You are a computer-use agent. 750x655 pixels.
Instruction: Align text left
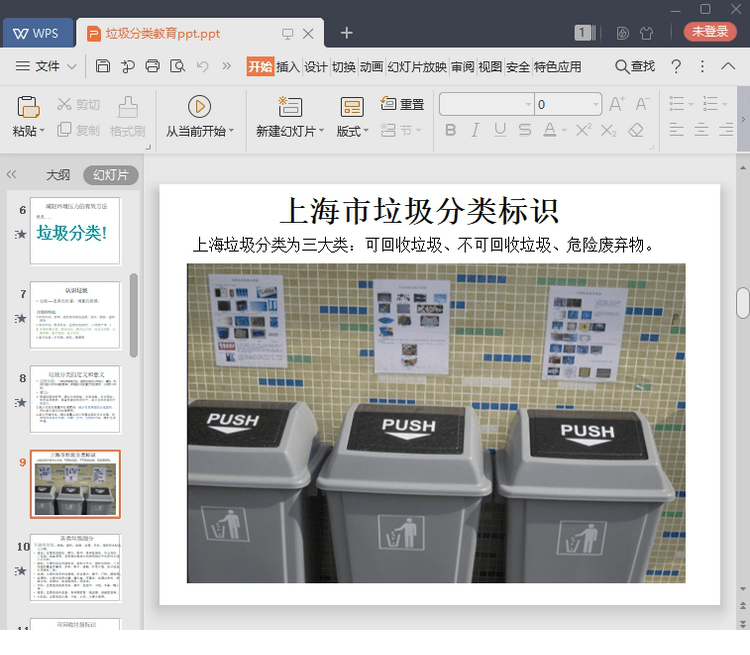point(676,130)
